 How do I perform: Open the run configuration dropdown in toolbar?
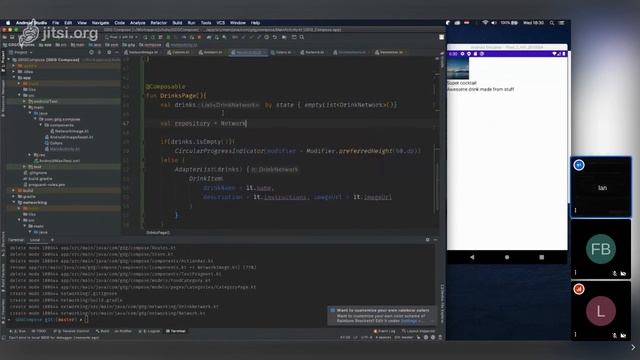(122, 37)
